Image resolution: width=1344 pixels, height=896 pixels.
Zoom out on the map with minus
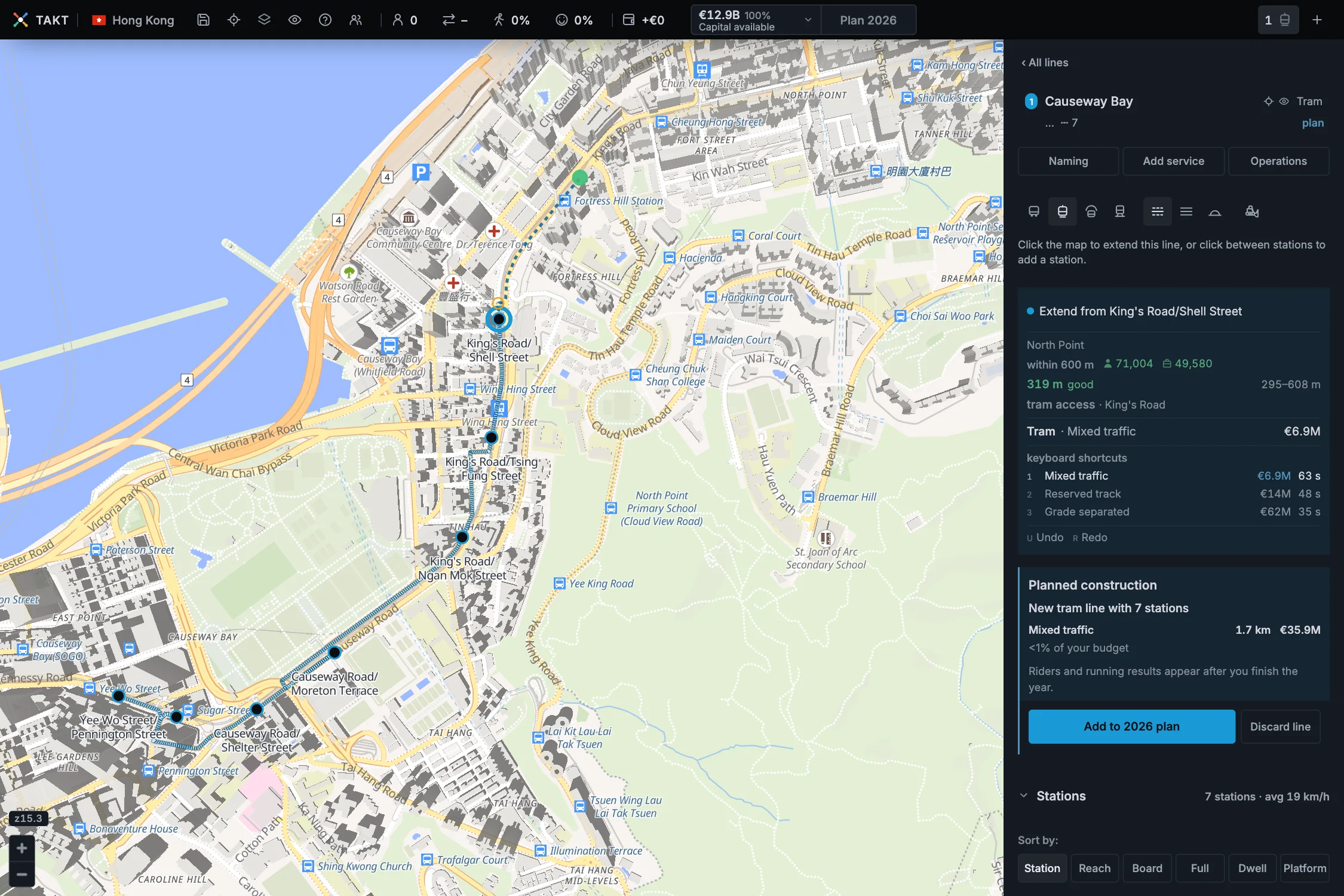(22, 875)
